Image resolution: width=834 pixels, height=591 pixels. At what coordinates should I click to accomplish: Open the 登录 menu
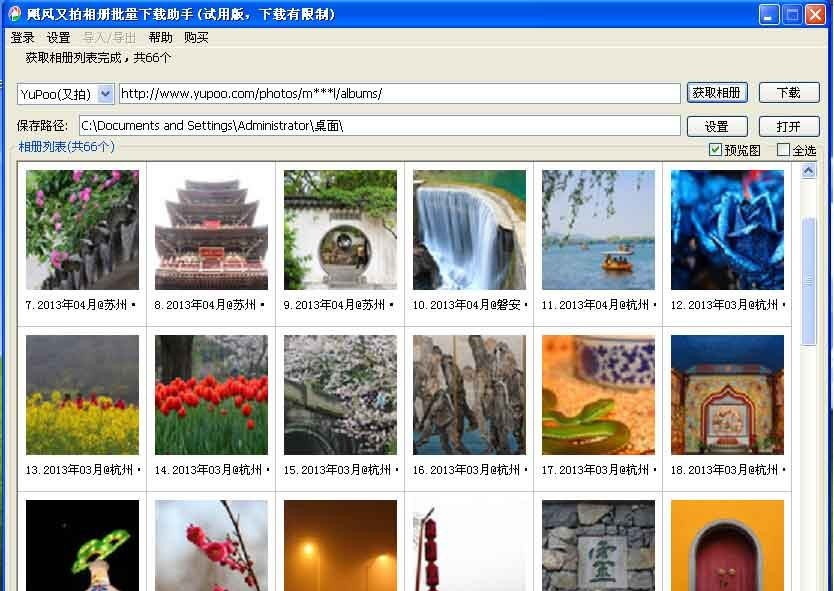tap(24, 37)
